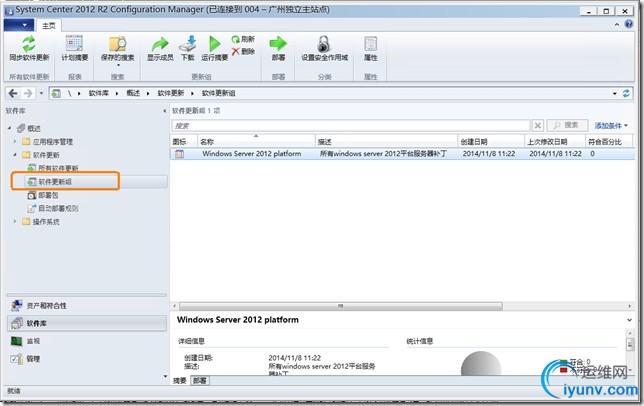Click the 图标 column header
This screenshot has width=644, height=406.
(x=184, y=142)
